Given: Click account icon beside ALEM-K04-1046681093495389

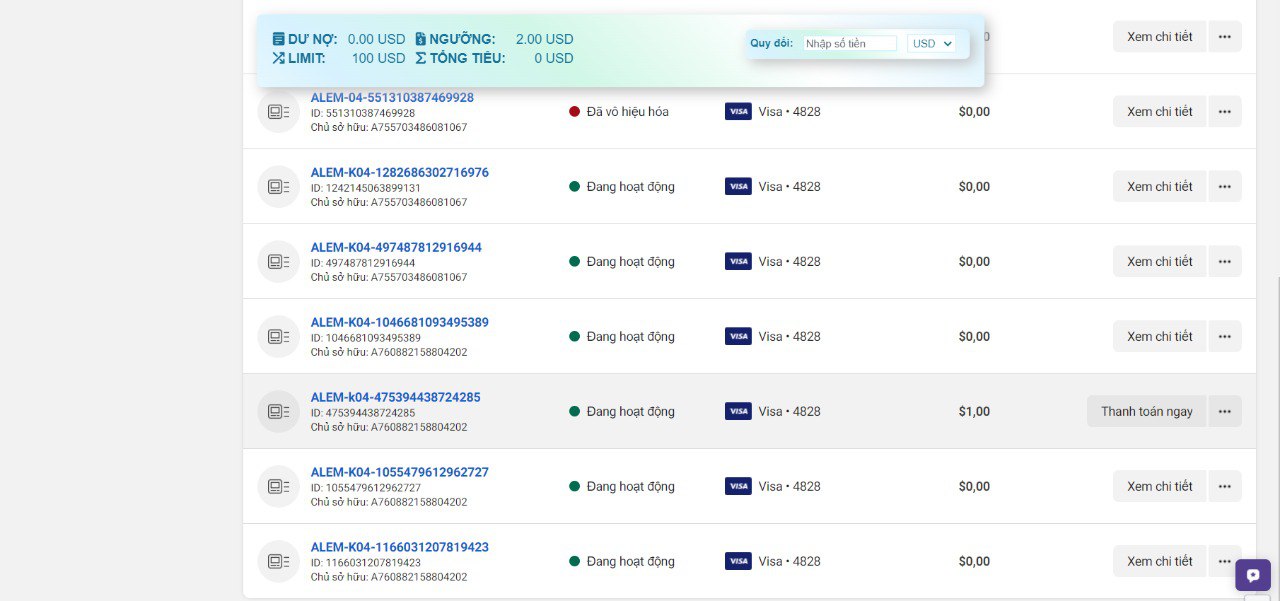Looking at the screenshot, I should tap(278, 336).
